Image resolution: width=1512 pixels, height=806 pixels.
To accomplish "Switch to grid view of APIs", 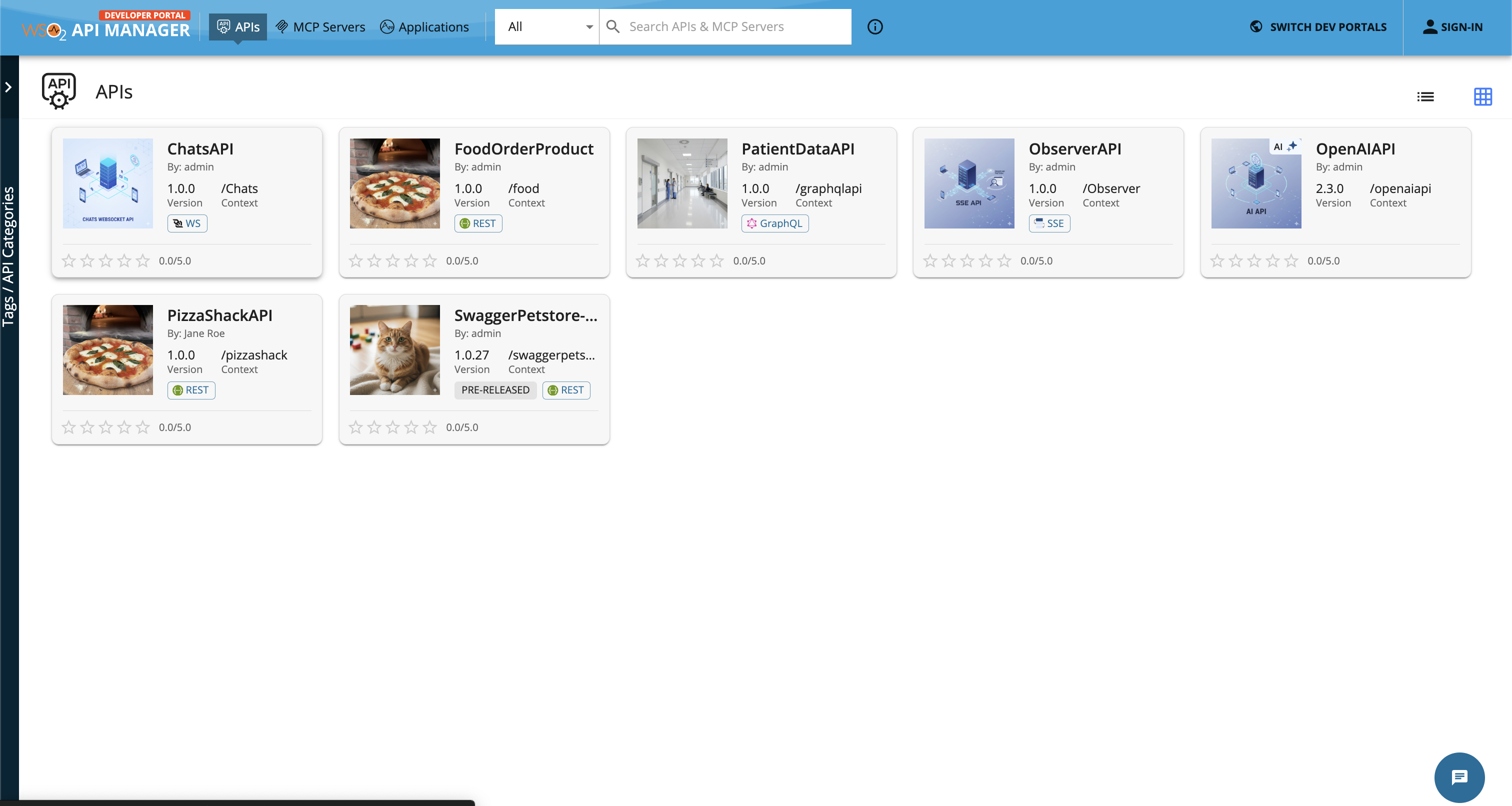I will click(x=1482, y=97).
